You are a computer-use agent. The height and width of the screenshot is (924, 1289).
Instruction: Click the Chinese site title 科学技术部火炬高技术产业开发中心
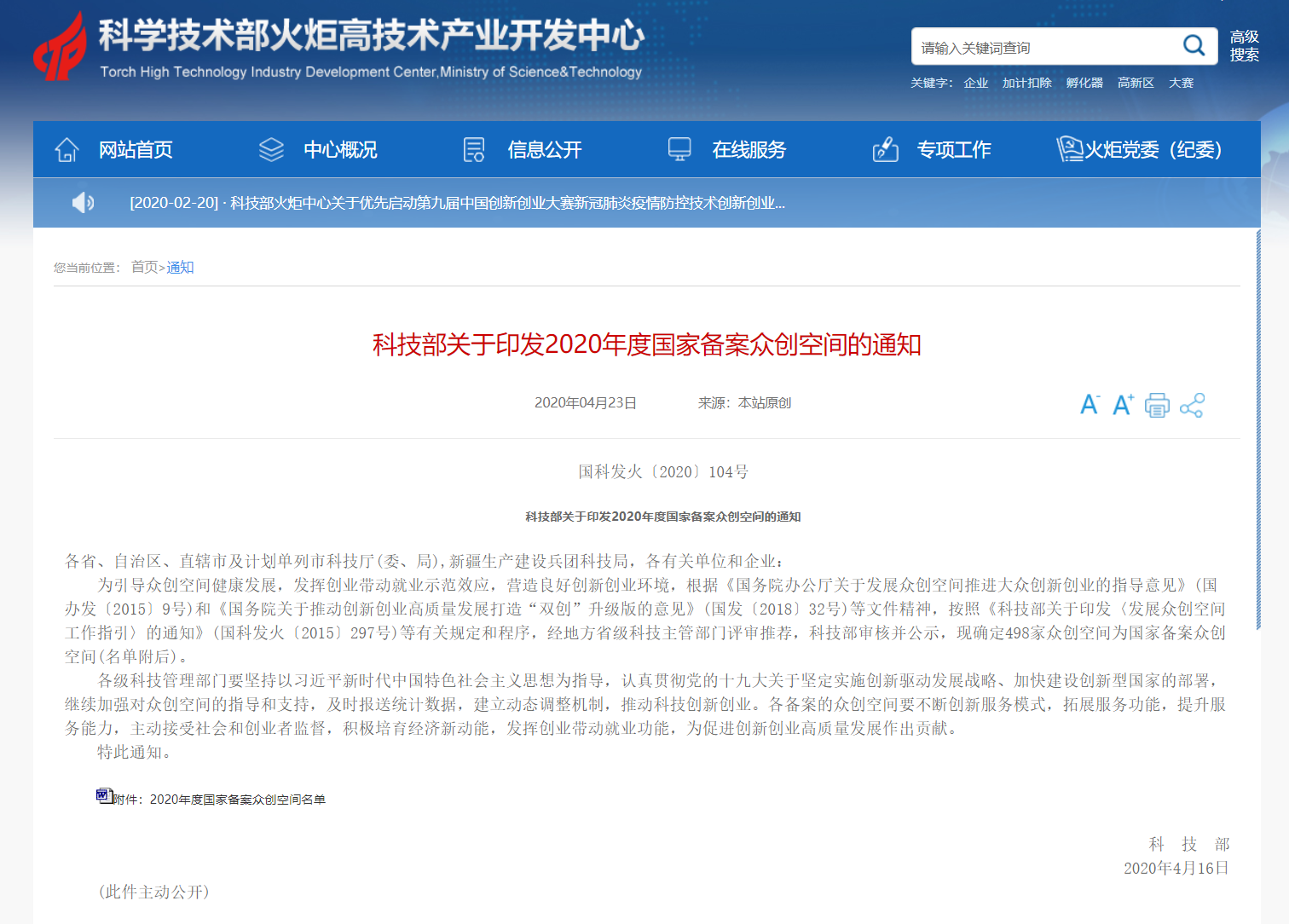pos(371,36)
